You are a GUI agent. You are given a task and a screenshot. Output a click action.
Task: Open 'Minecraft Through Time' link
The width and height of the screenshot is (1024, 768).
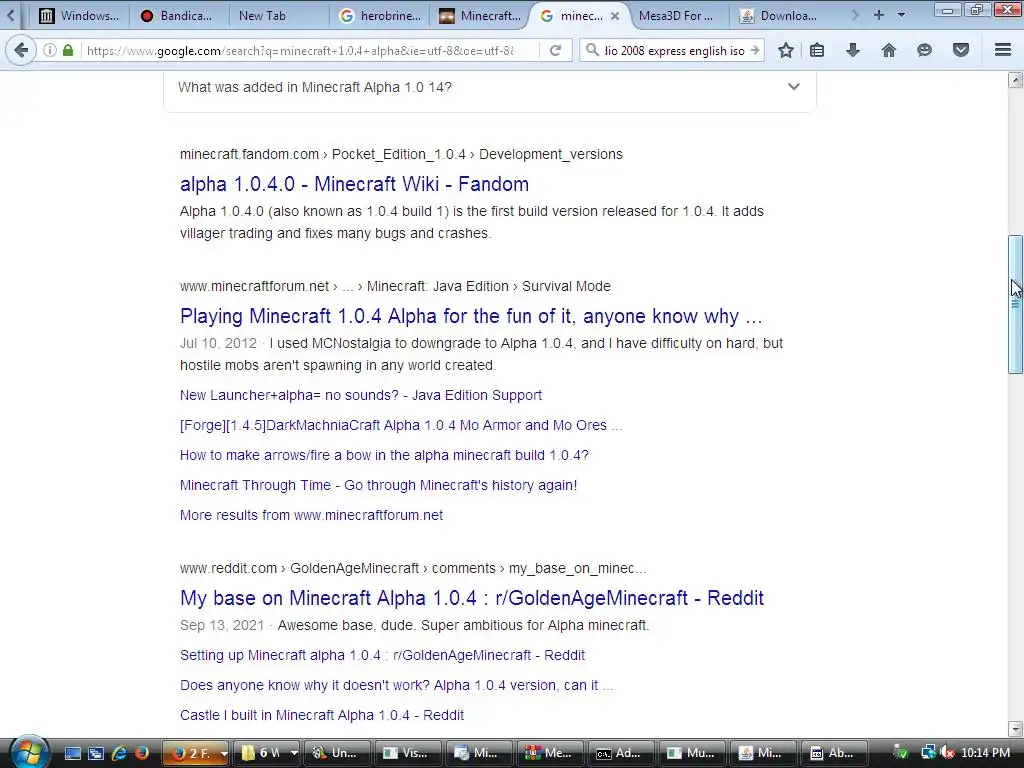379,485
